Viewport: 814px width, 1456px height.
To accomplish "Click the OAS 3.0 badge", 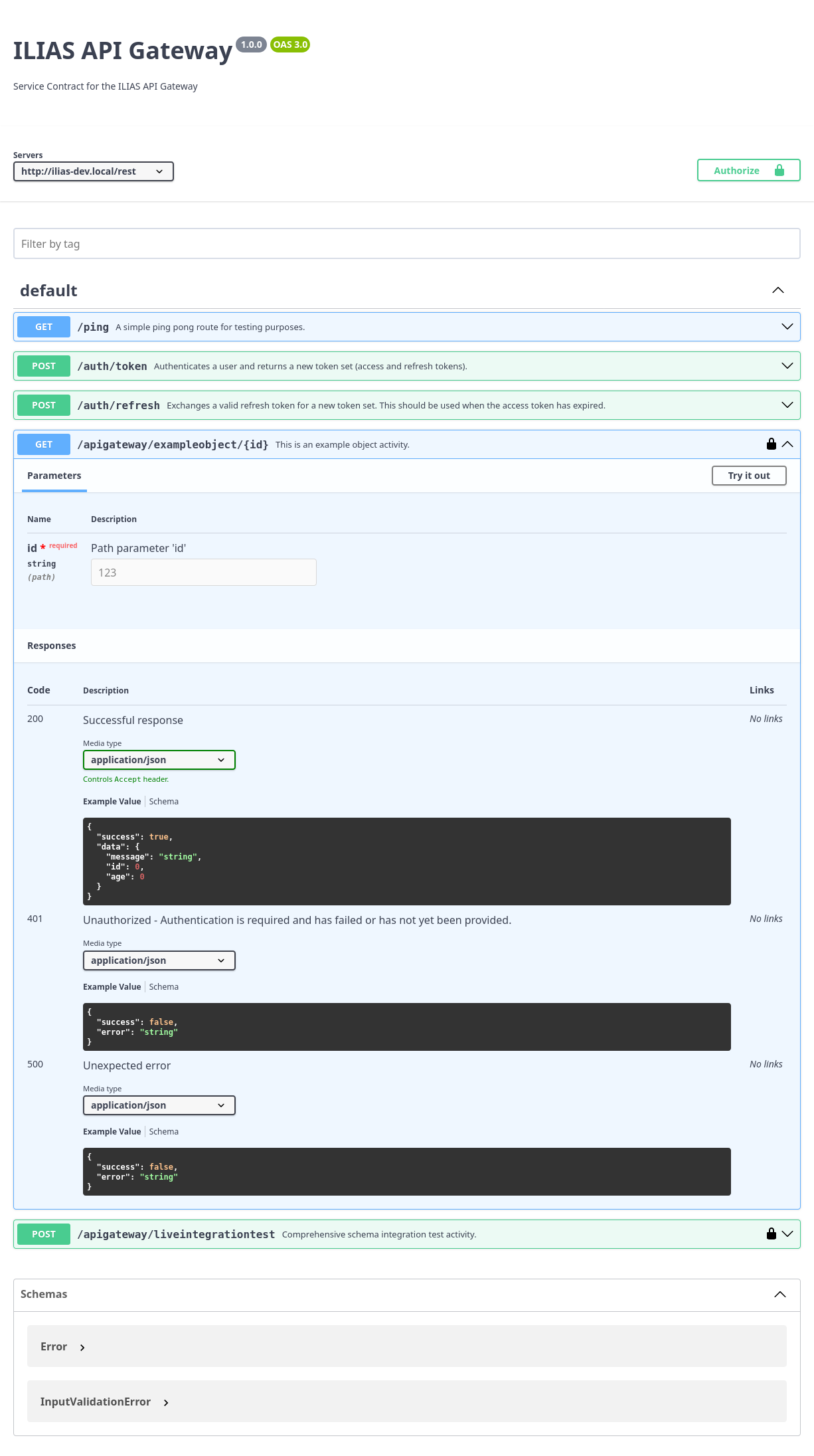I will (290, 45).
